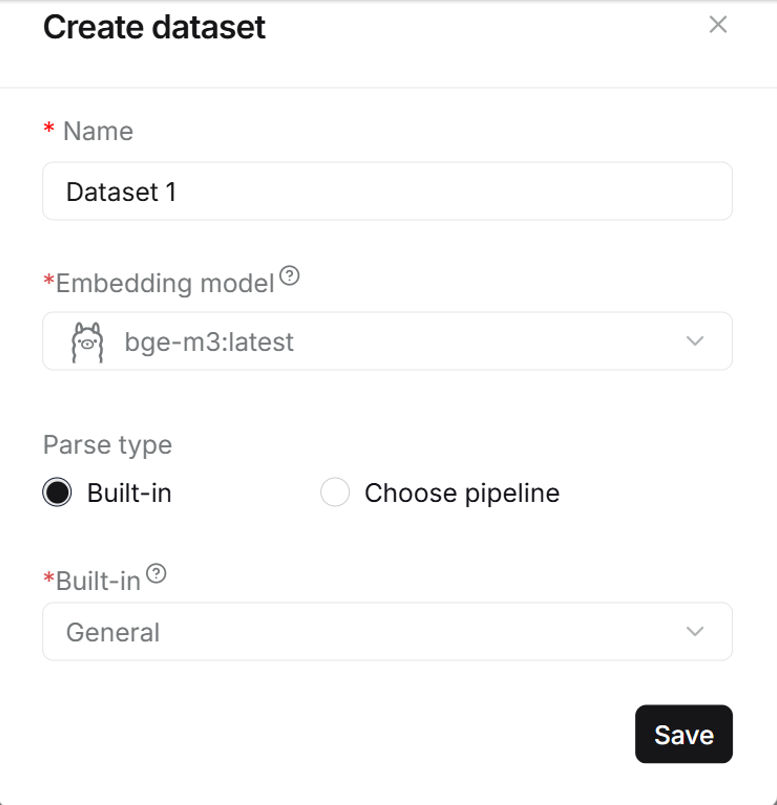The width and height of the screenshot is (777, 805).
Task: Close the Create dataset dialog
Action: click(x=717, y=25)
